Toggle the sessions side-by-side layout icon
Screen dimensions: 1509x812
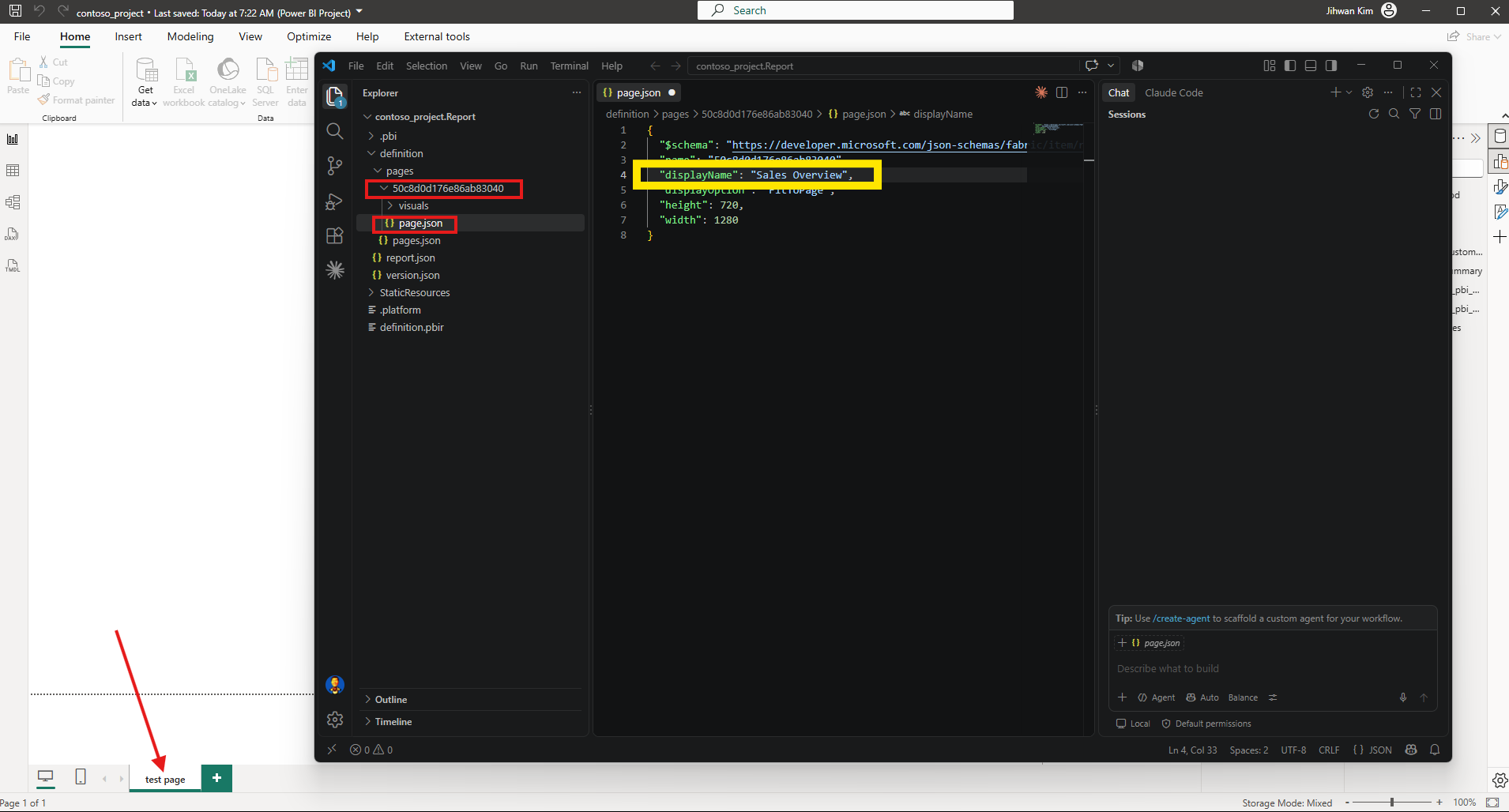pos(1436,114)
